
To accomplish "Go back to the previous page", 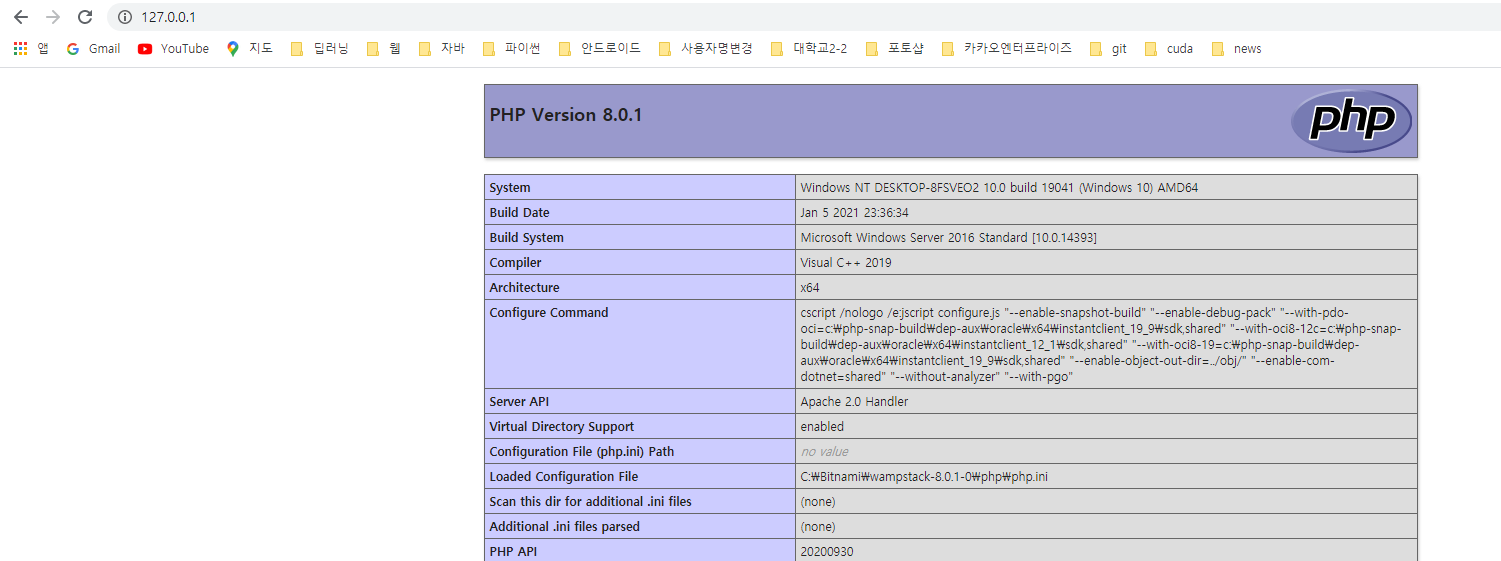I will [21, 17].
